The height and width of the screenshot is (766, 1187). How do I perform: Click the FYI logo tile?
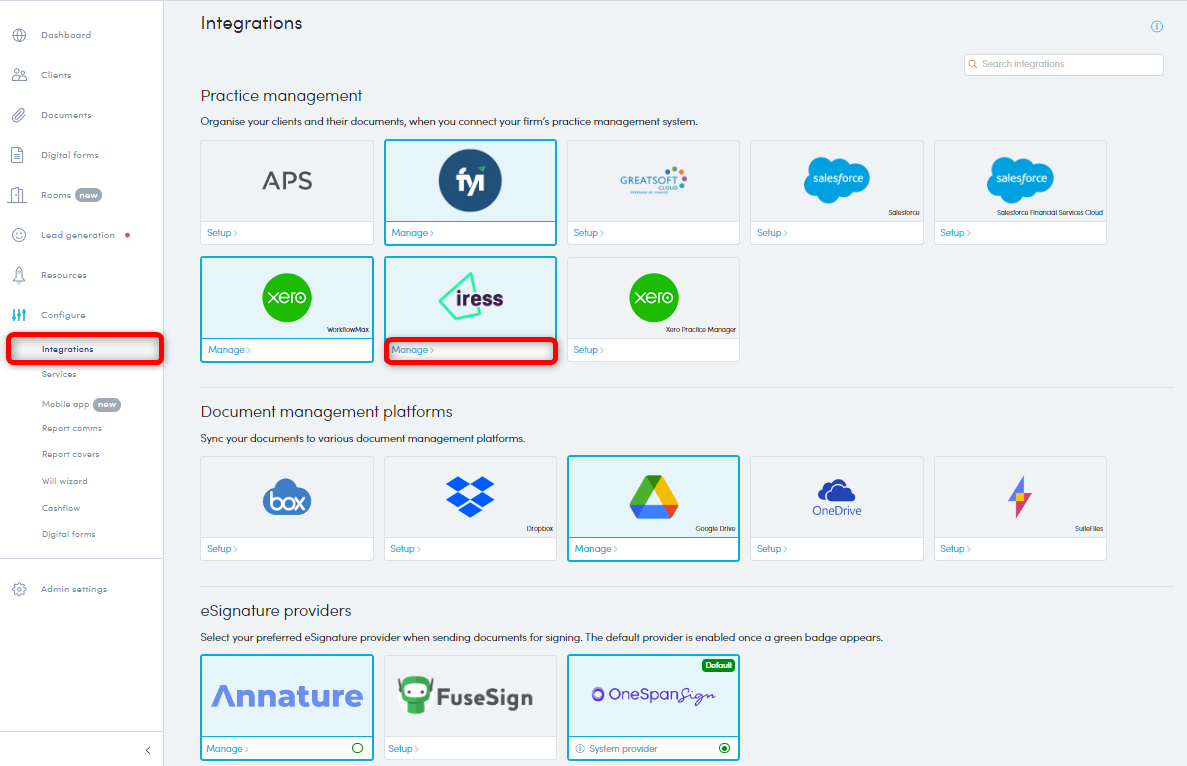470,181
